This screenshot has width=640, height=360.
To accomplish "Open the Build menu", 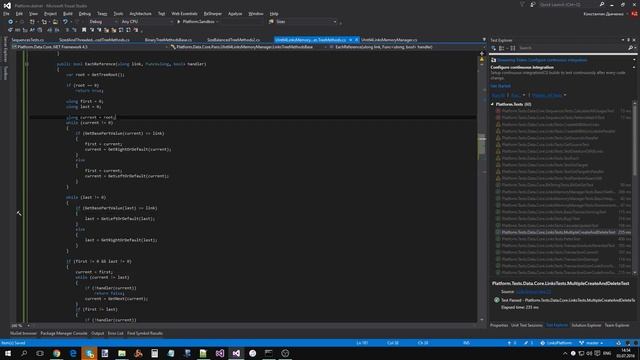I will 68,13.
